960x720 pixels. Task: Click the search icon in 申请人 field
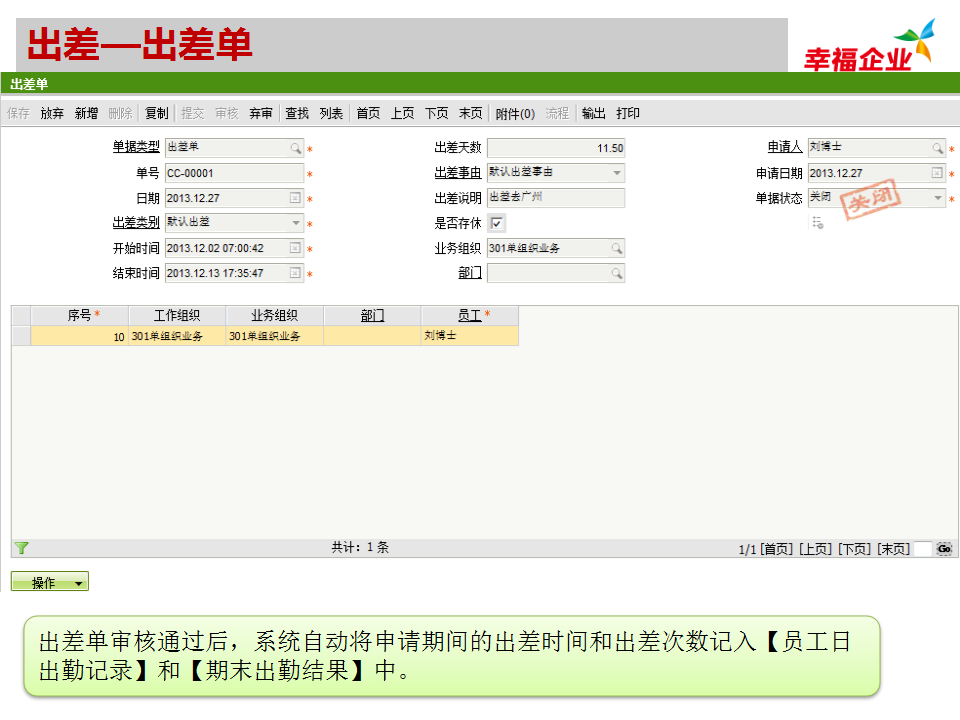tap(937, 148)
